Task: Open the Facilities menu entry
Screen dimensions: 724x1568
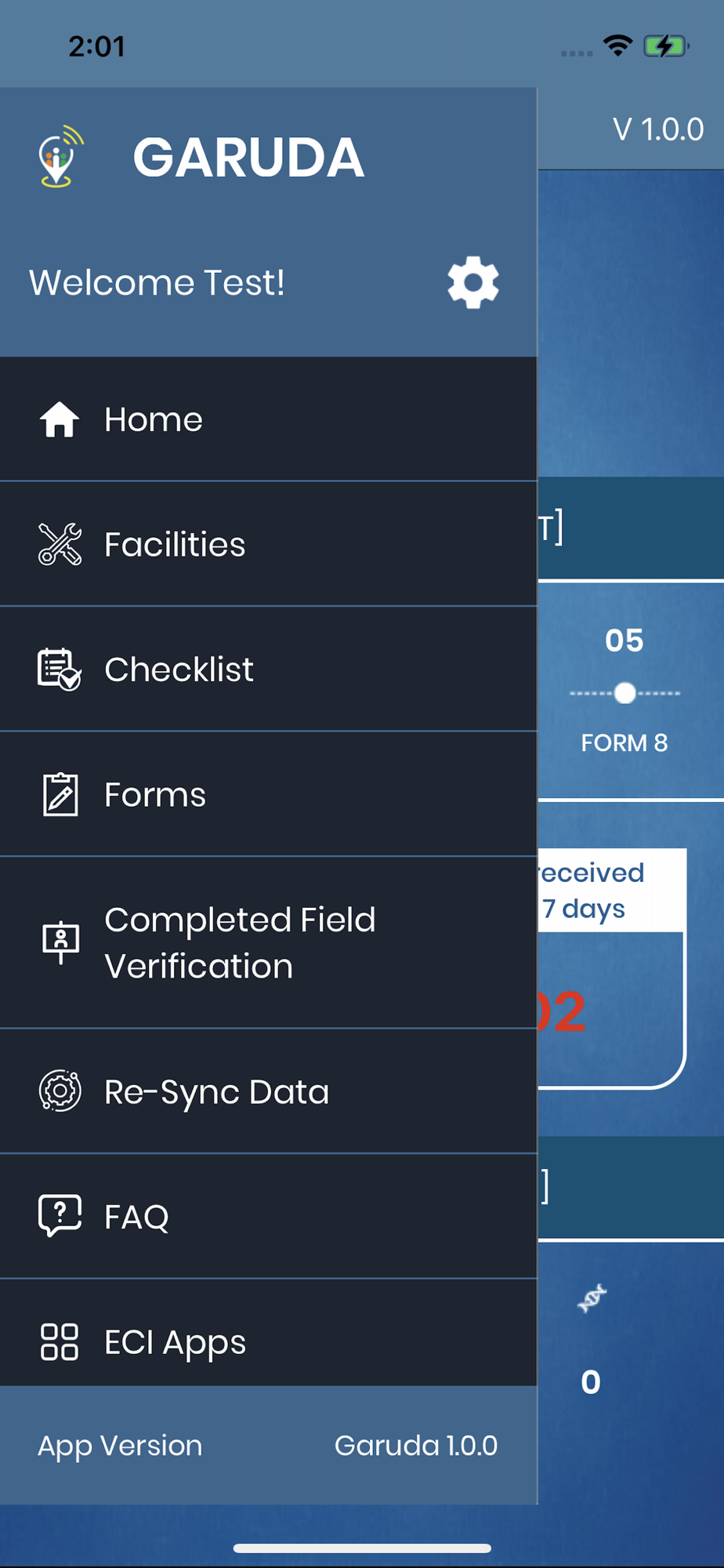Action: pyautogui.click(x=269, y=544)
